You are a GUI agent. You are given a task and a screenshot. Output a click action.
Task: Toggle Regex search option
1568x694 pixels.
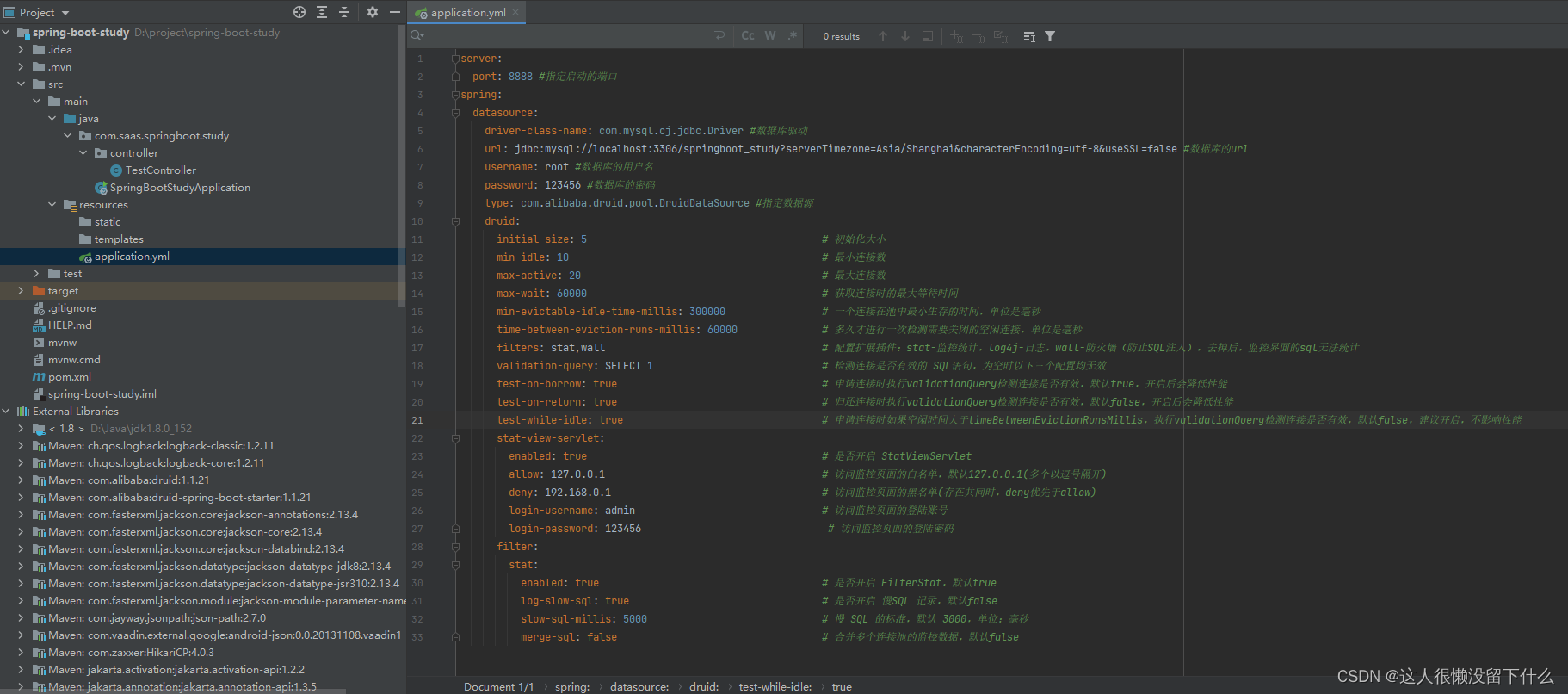point(793,36)
